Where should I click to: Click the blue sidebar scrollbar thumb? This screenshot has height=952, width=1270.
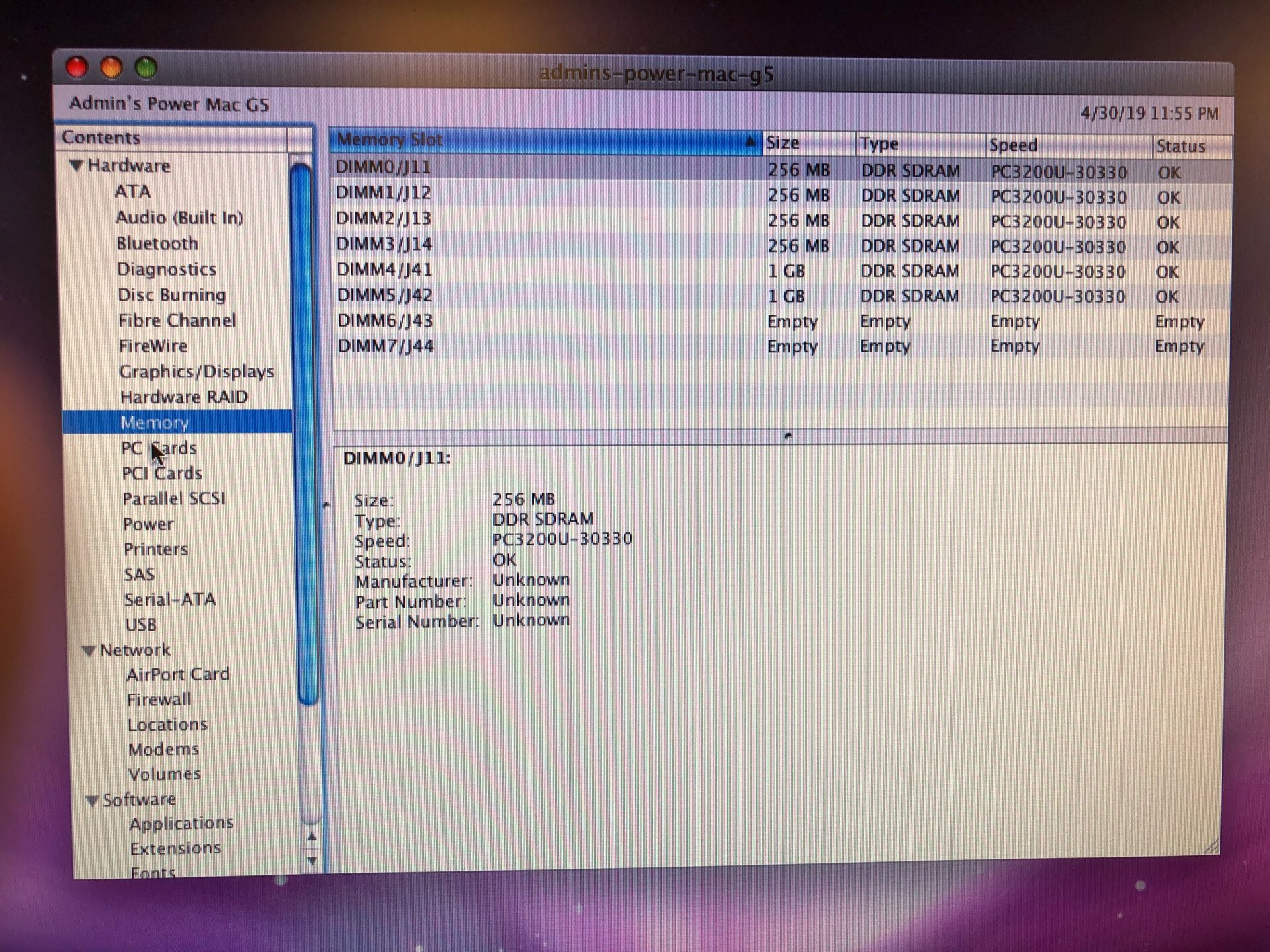(304, 433)
